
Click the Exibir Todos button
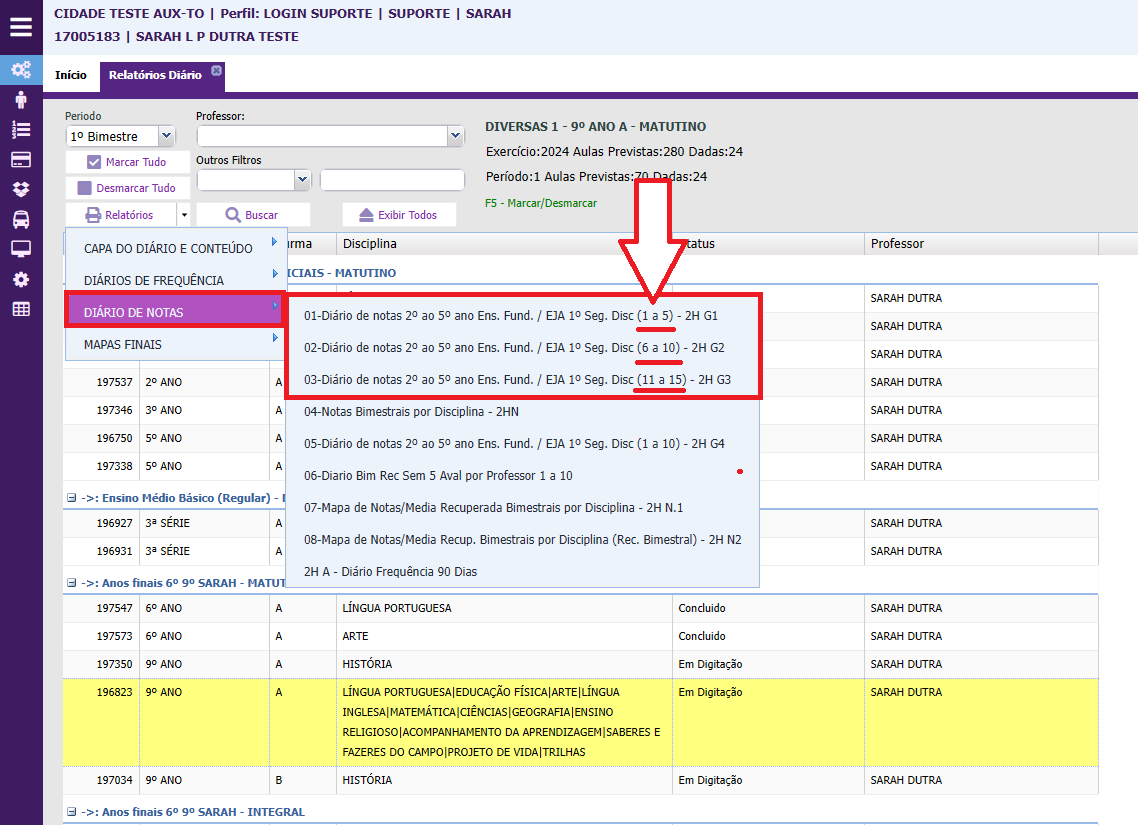point(399,215)
